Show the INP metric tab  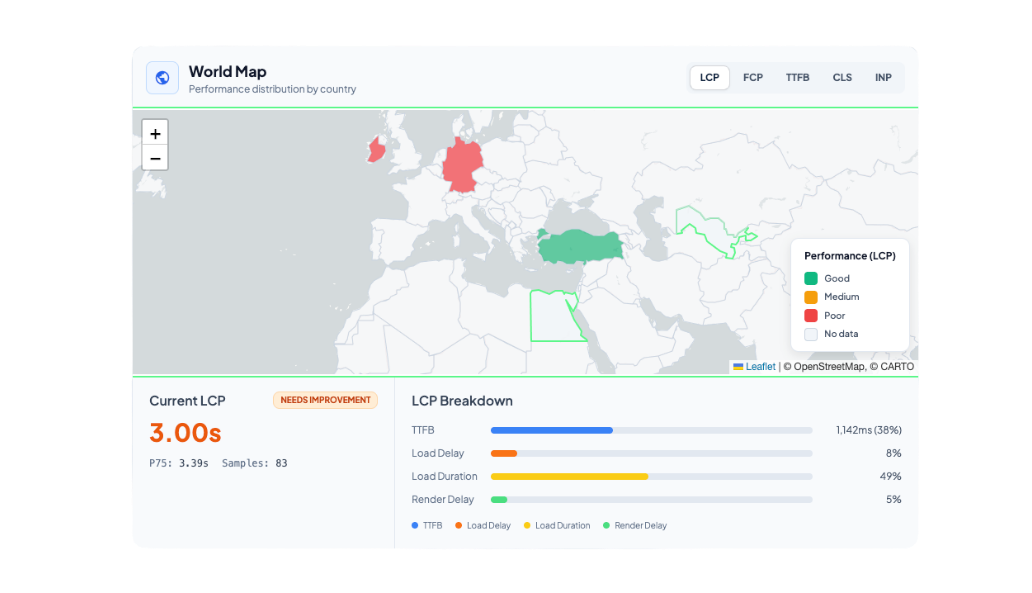tap(883, 78)
